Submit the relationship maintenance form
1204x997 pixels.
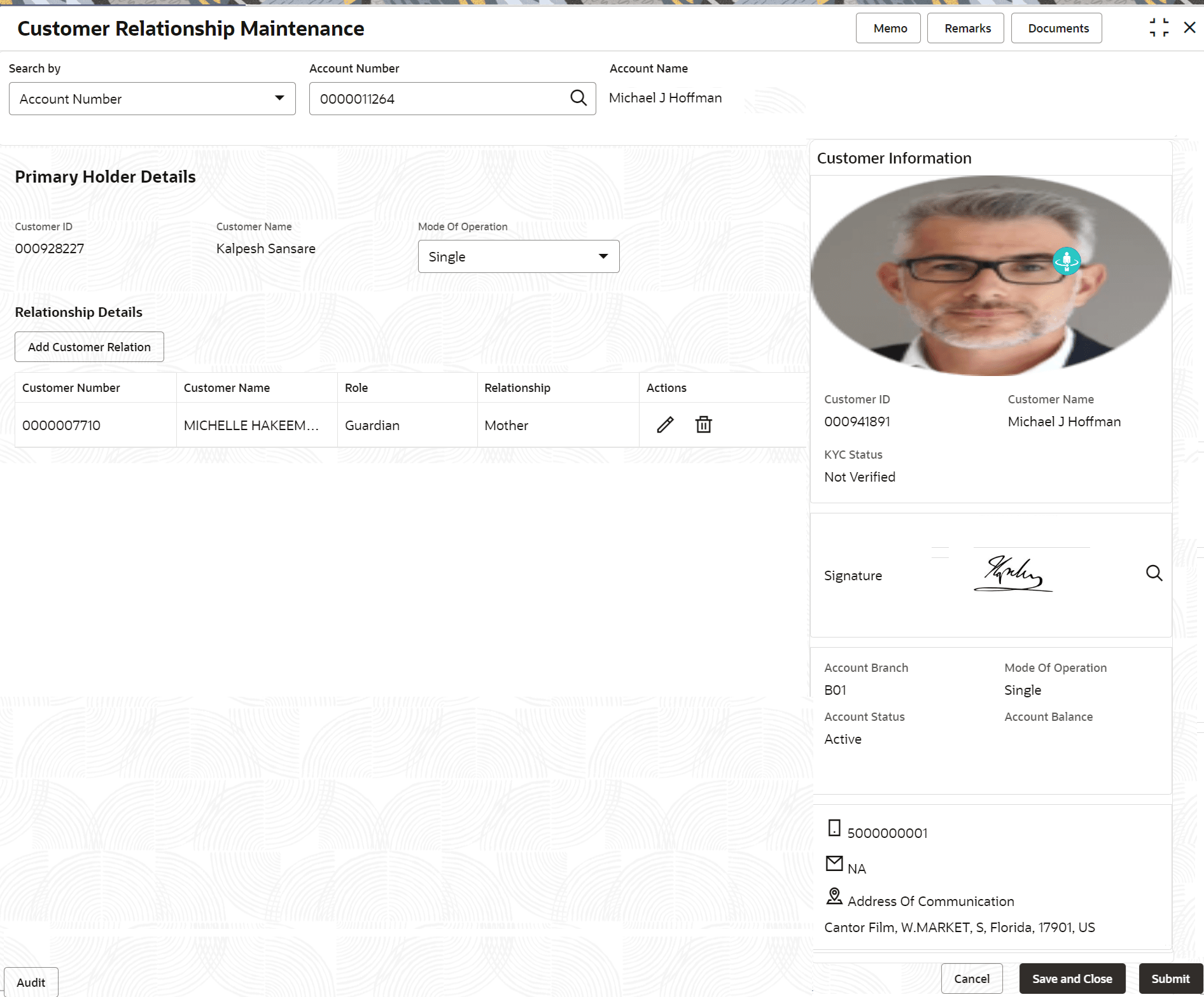[1170, 979]
